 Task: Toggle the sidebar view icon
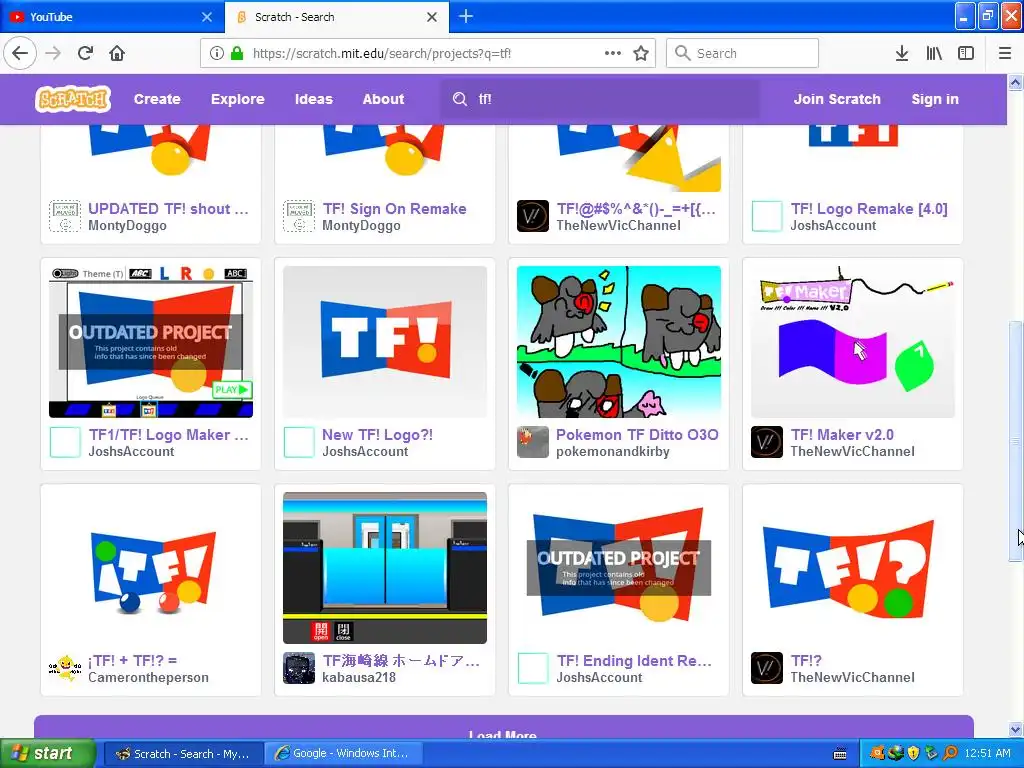966,53
